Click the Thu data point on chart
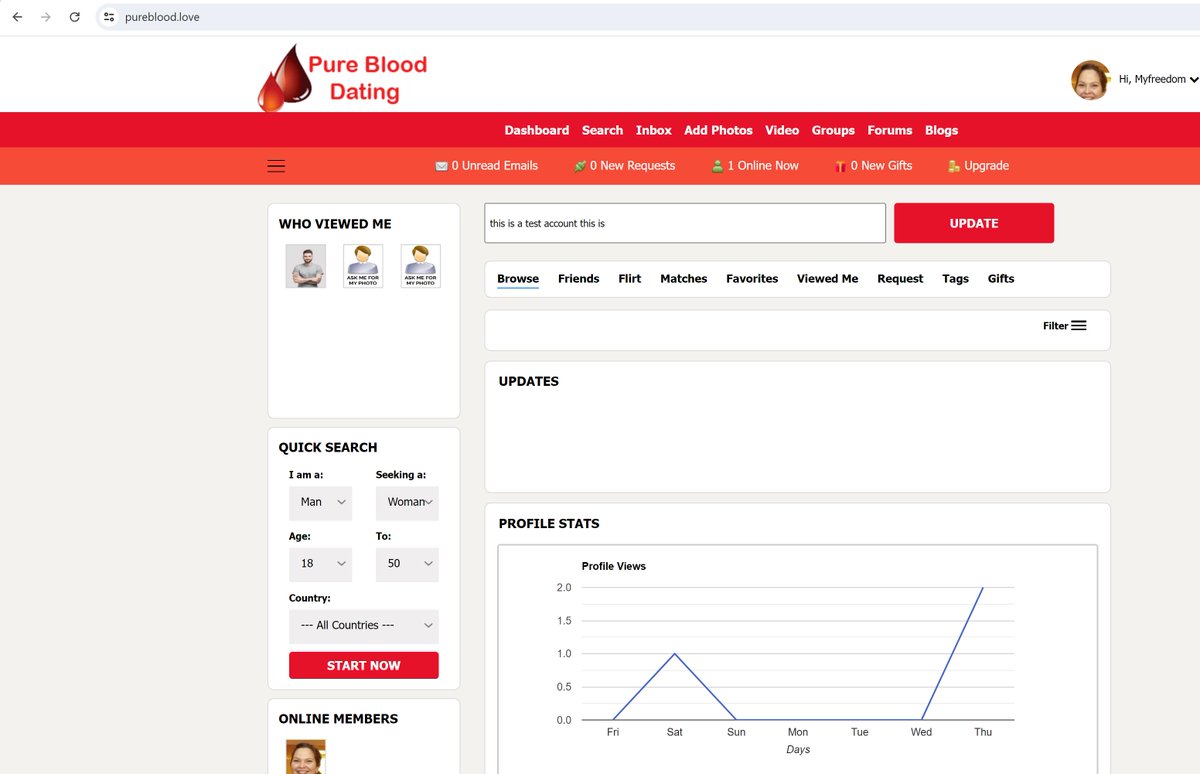The image size is (1200, 774). pos(983,588)
